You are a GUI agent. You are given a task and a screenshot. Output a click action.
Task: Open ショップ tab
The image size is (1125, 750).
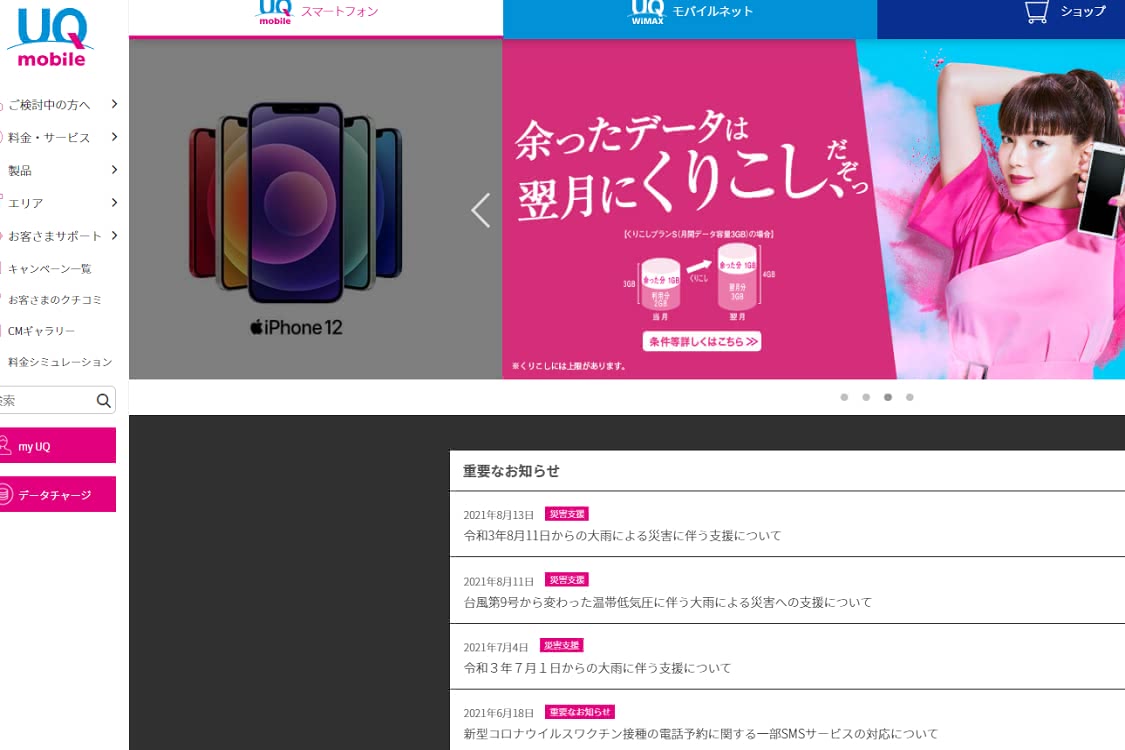(x=1001, y=19)
